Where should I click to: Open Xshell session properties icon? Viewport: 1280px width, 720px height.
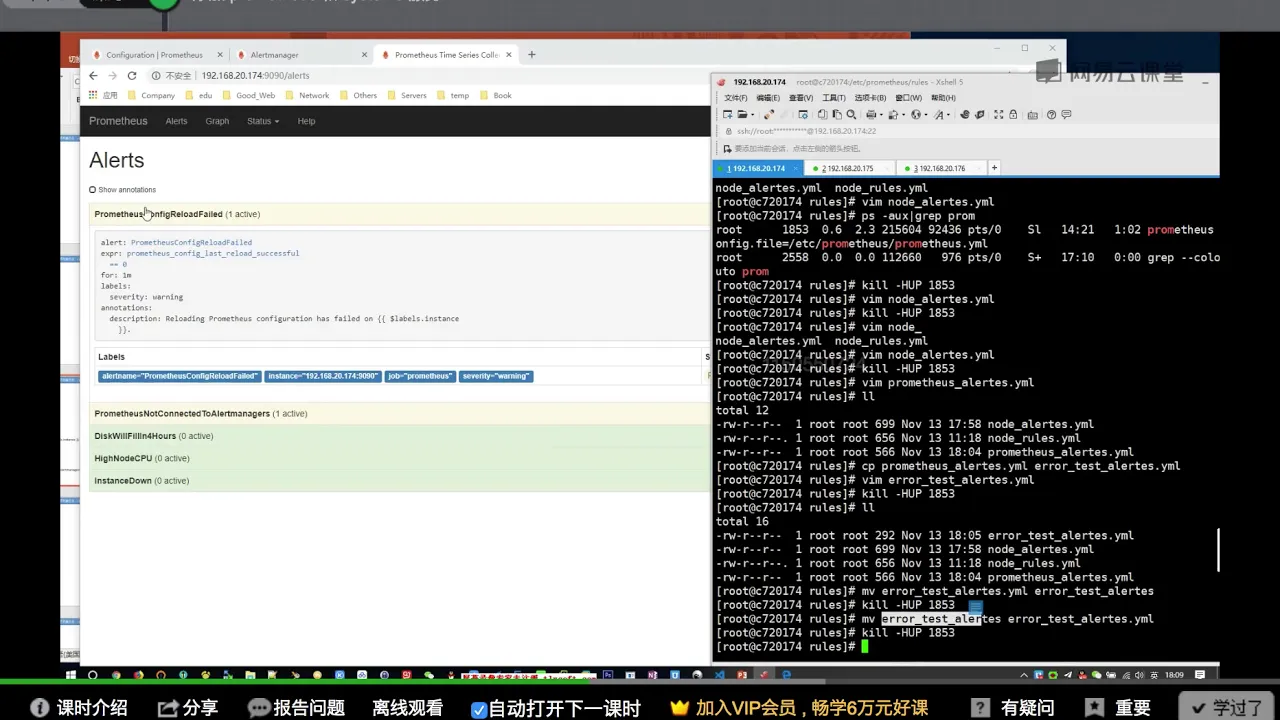[803, 115]
